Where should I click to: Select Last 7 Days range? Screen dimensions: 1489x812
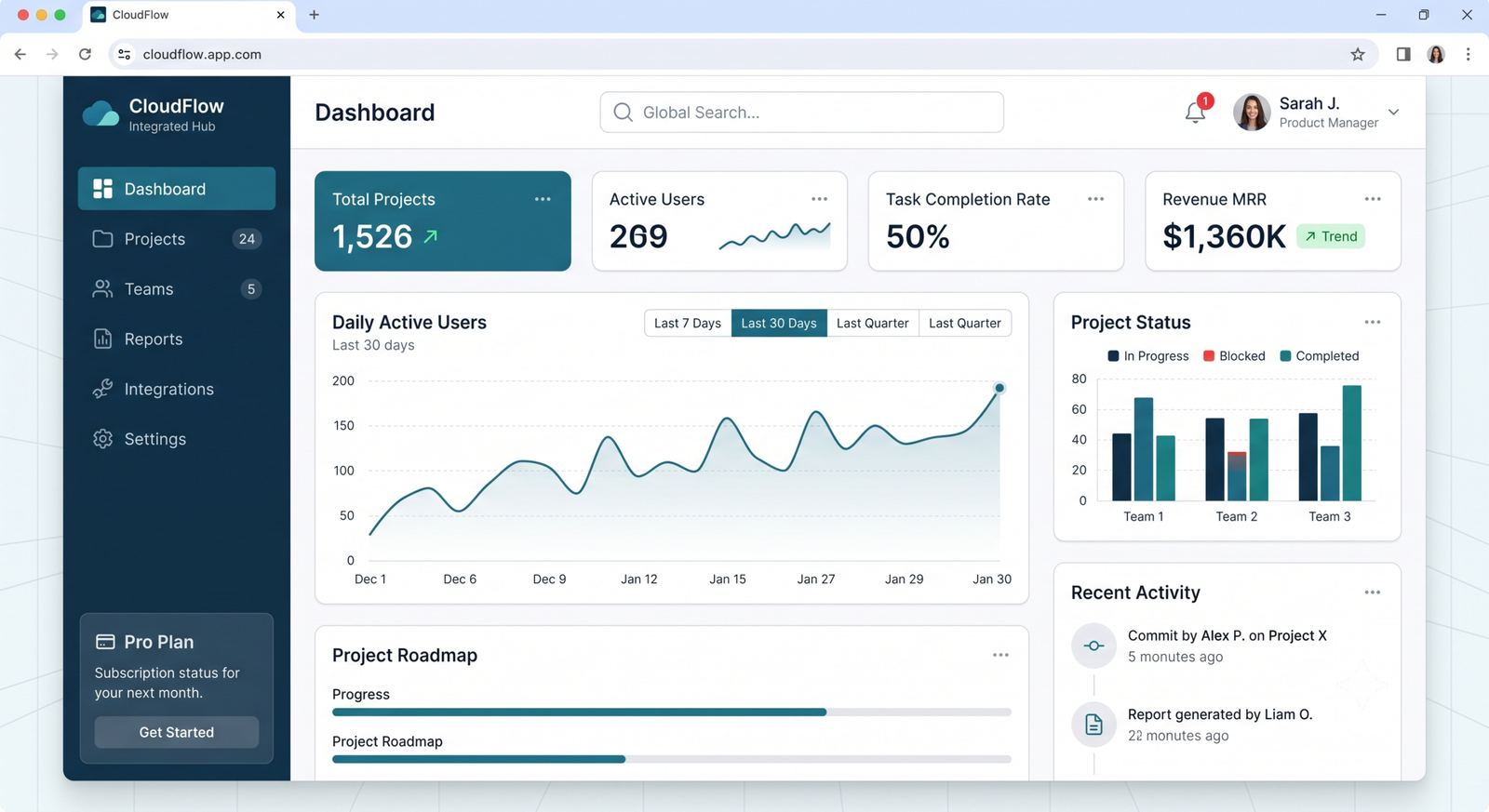(688, 323)
